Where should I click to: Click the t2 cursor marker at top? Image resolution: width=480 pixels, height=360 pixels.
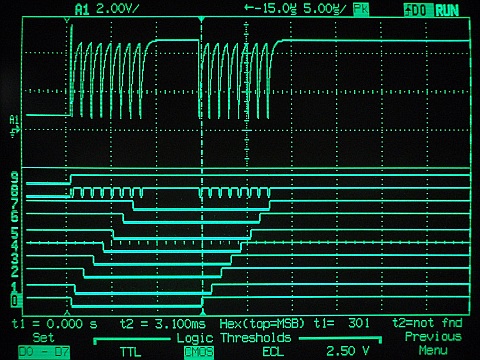pyautogui.click(x=201, y=20)
